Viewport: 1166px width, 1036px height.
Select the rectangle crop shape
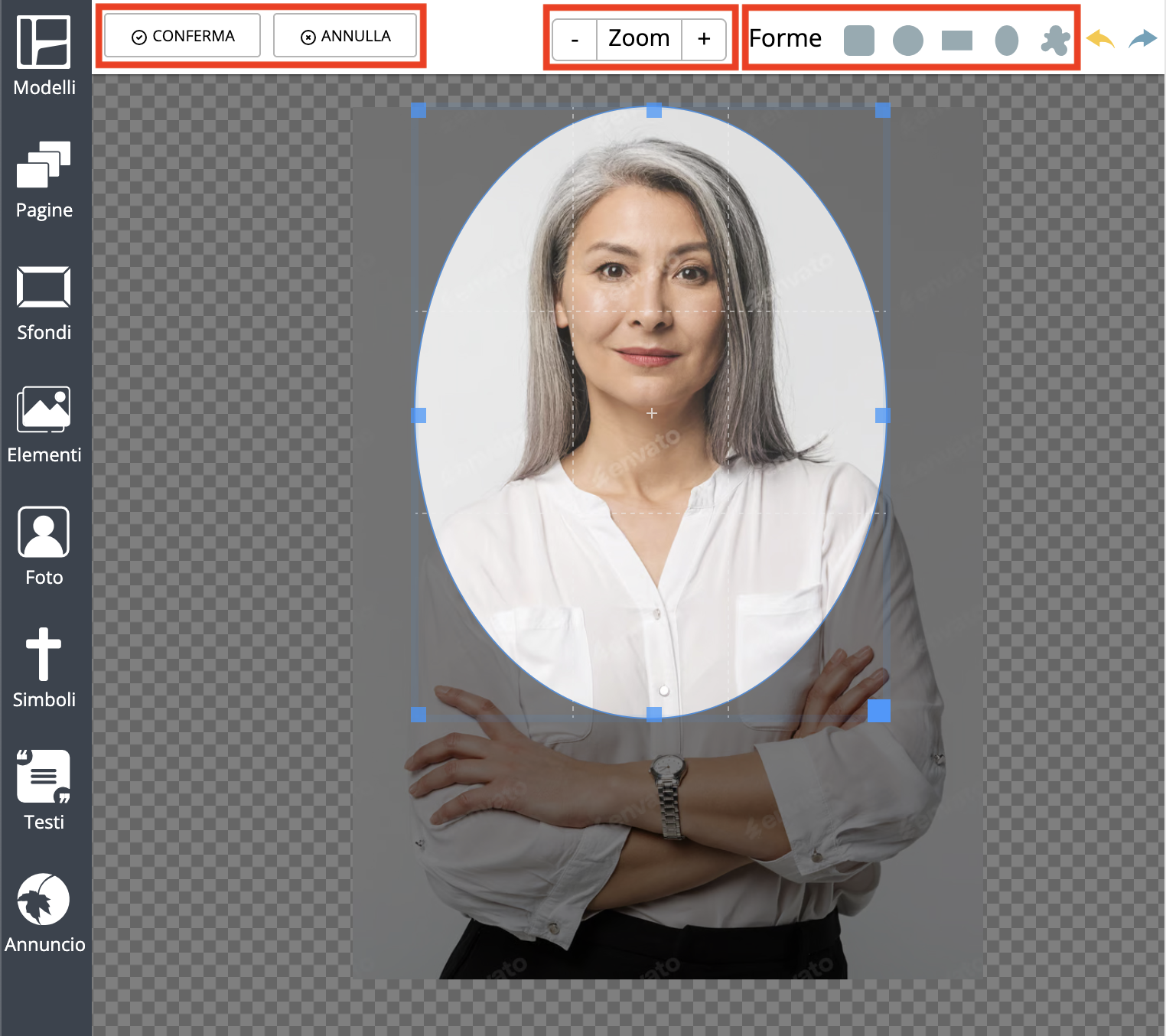click(956, 40)
